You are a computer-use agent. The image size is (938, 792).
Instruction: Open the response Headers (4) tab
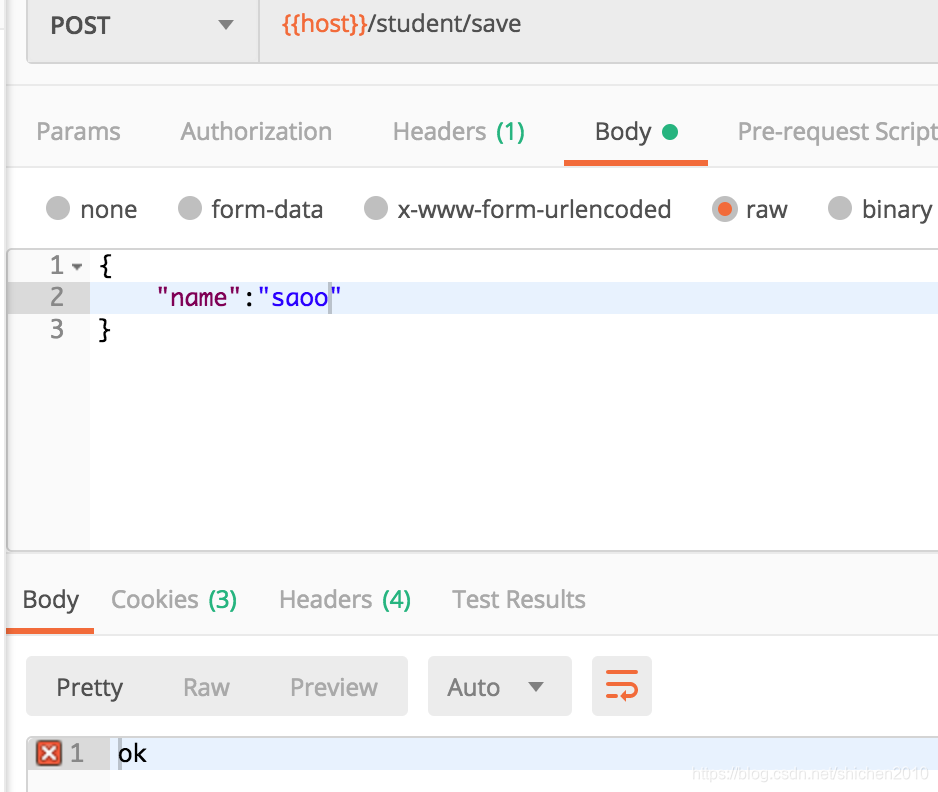point(345,600)
